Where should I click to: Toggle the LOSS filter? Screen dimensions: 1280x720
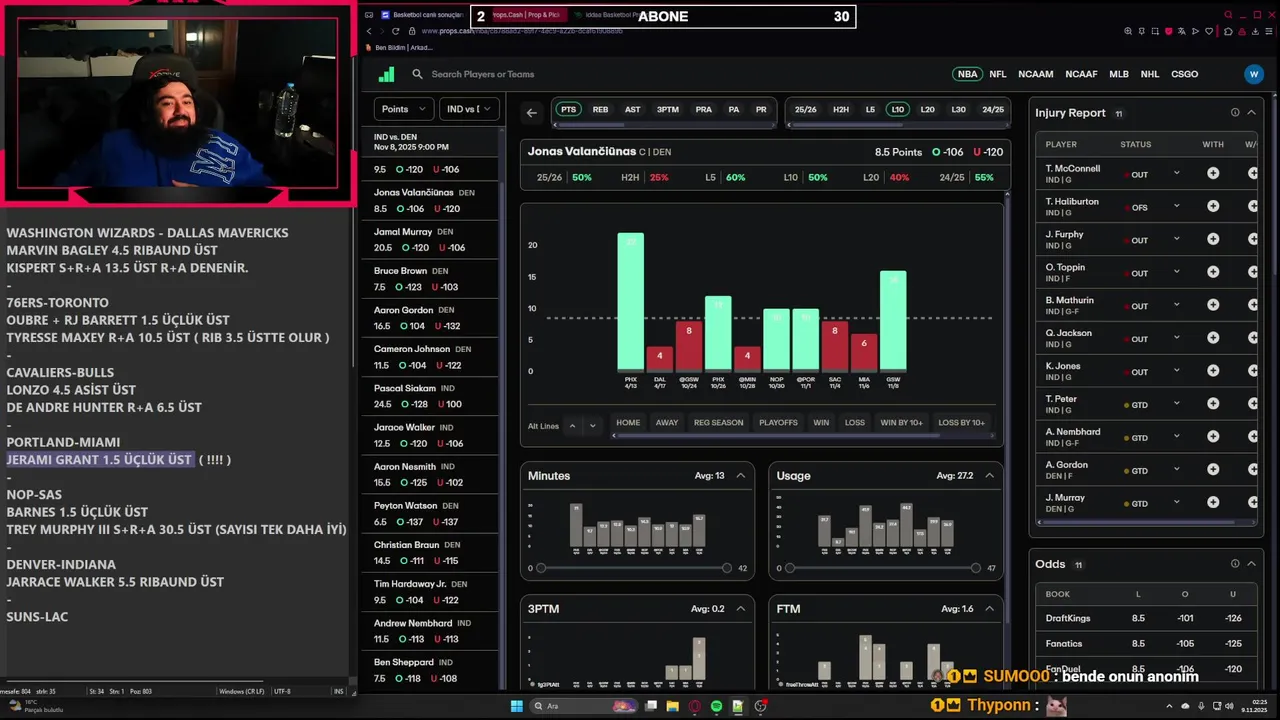[x=855, y=423]
